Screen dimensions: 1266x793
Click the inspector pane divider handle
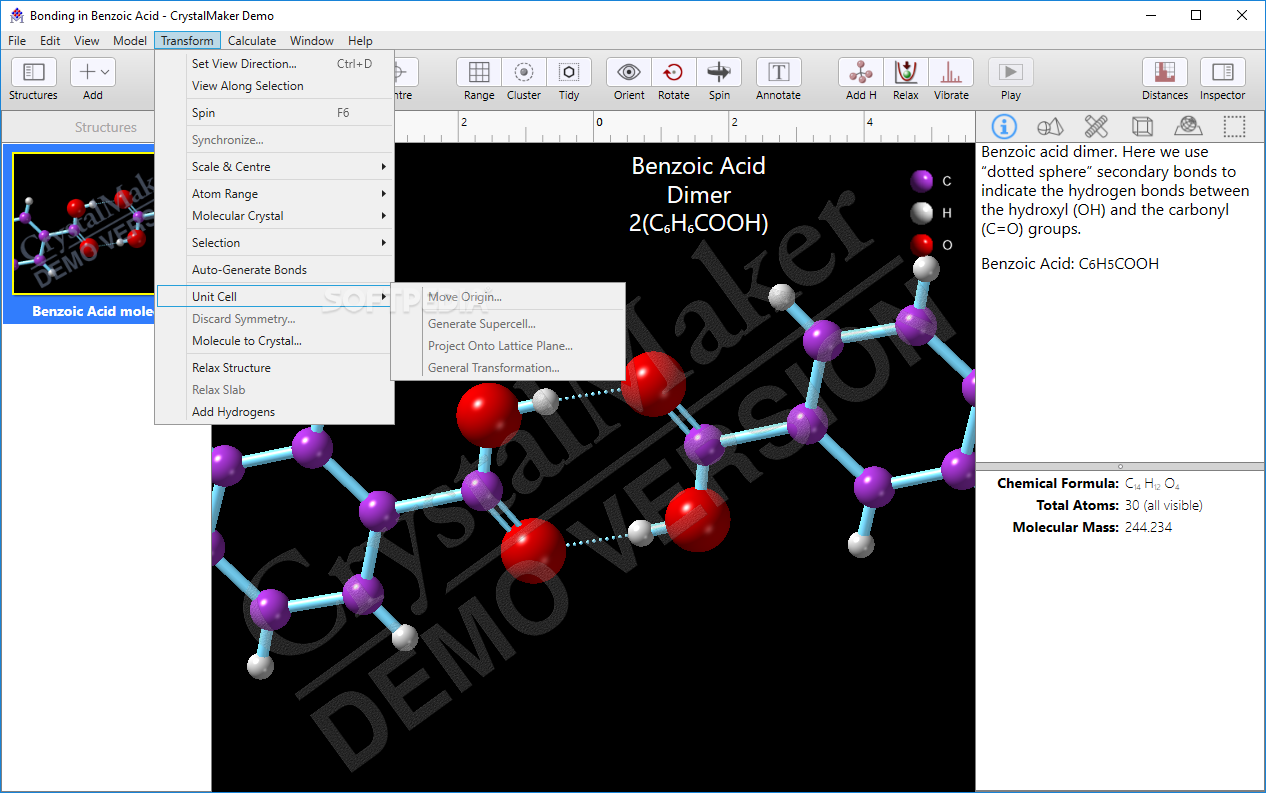tap(1120, 466)
